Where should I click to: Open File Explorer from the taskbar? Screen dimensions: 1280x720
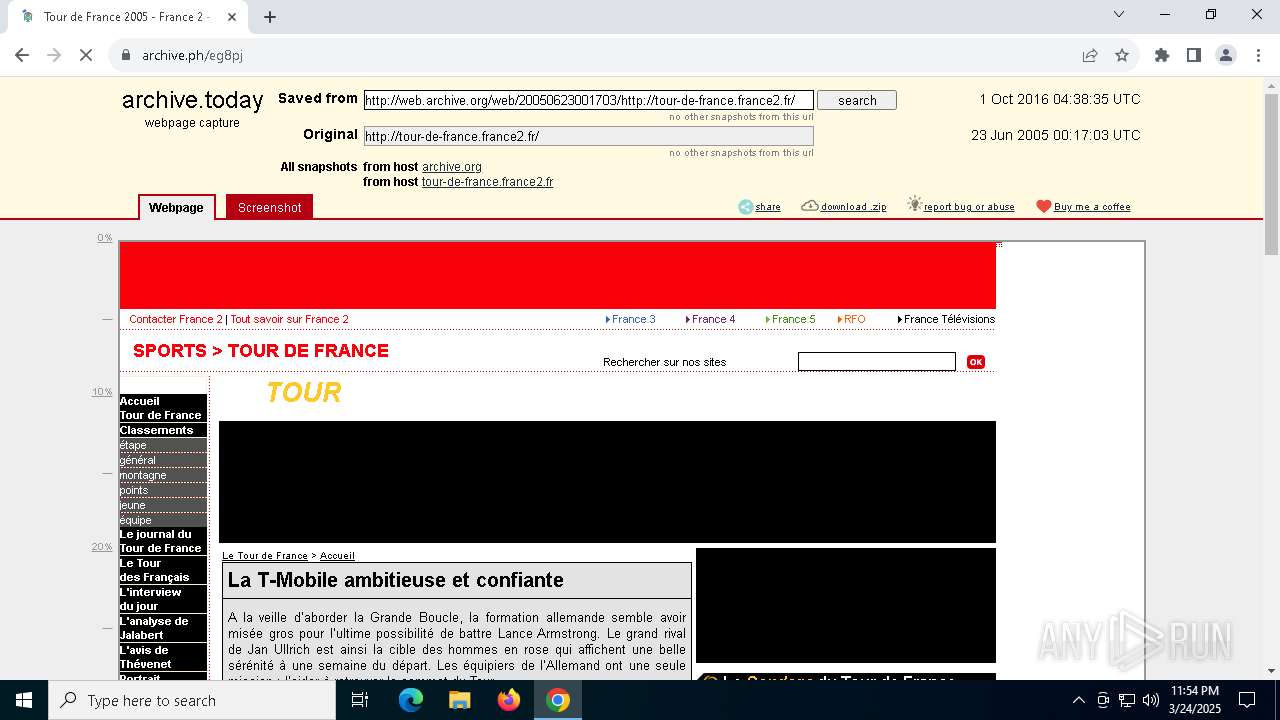[x=460, y=700]
